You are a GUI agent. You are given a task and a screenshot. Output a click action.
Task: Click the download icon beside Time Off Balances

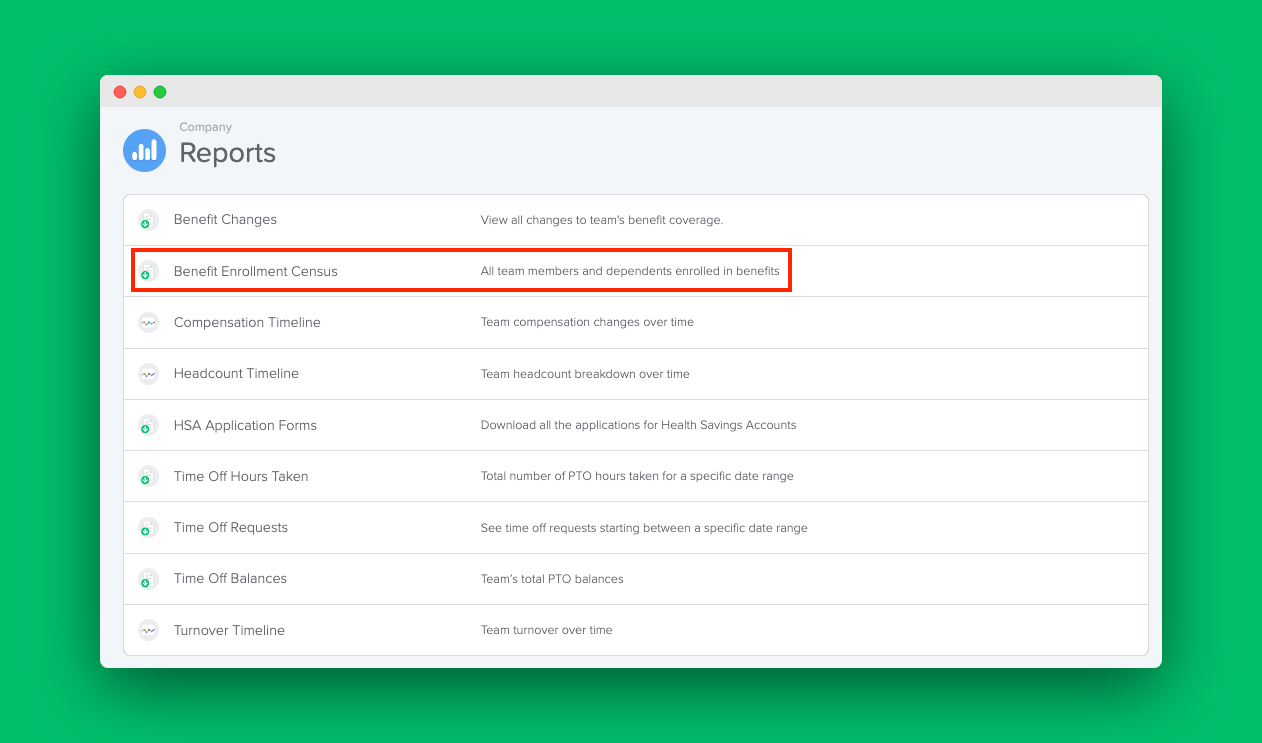click(x=148, y=579)
